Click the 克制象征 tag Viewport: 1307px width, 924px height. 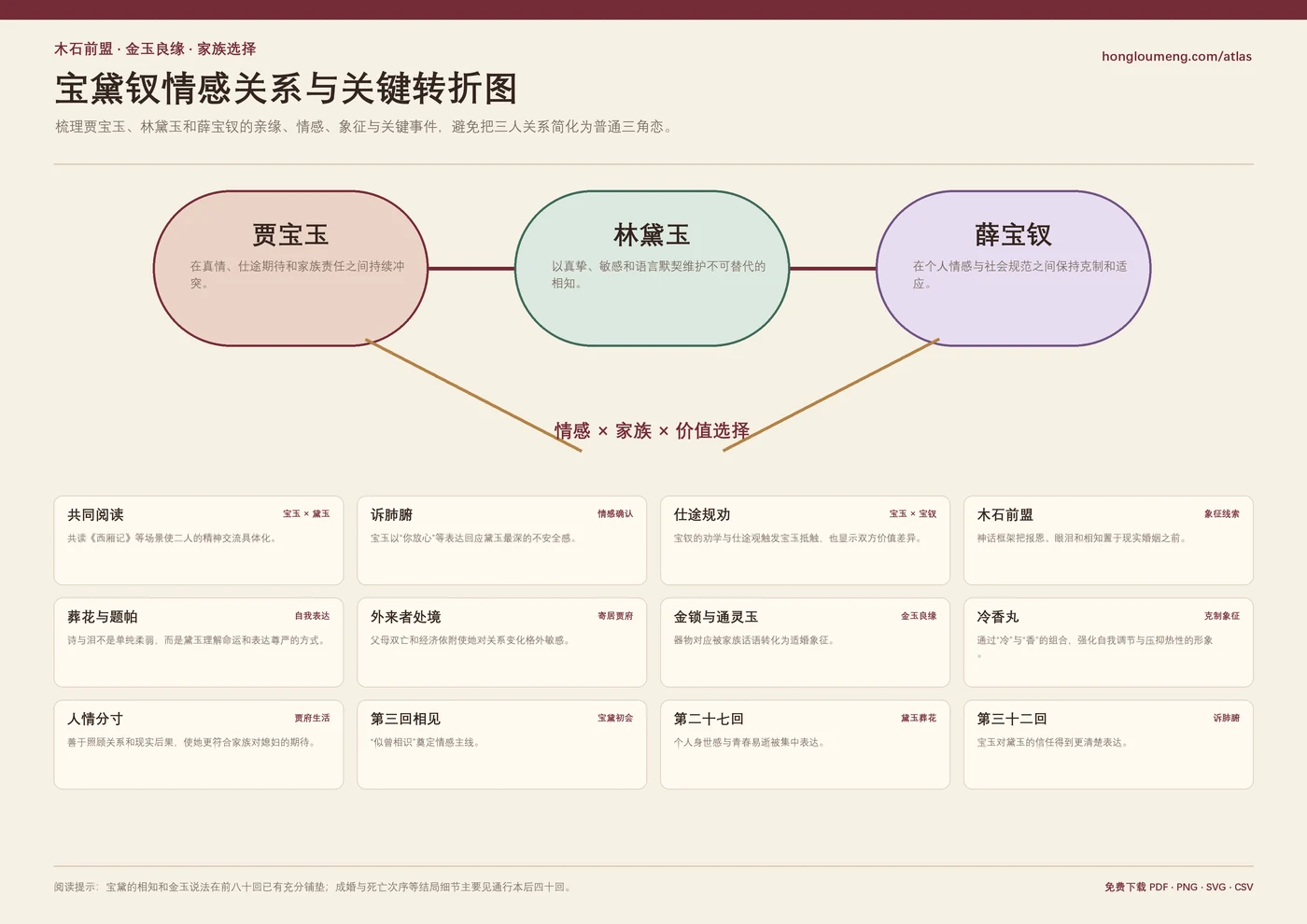[x=1222, y=616]
